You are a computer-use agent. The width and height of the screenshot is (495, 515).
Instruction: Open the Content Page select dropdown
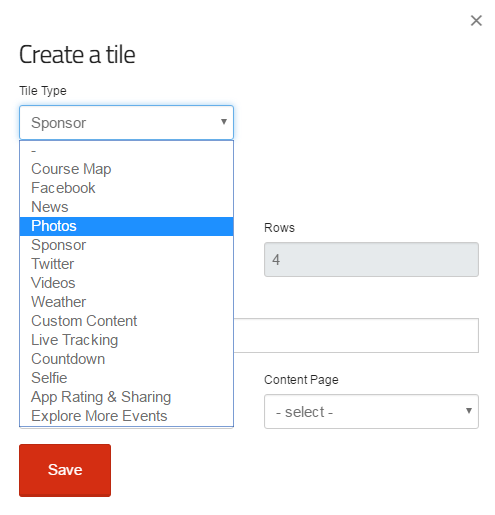click(x=371, y=411)
